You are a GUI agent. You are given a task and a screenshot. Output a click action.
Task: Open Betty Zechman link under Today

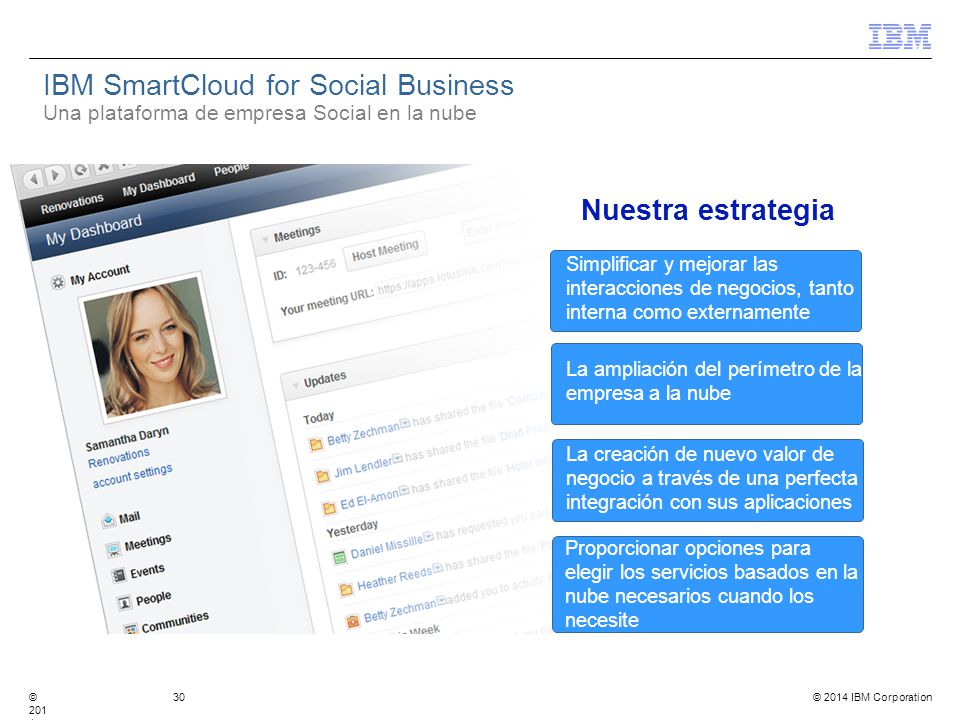pos(363,434)
